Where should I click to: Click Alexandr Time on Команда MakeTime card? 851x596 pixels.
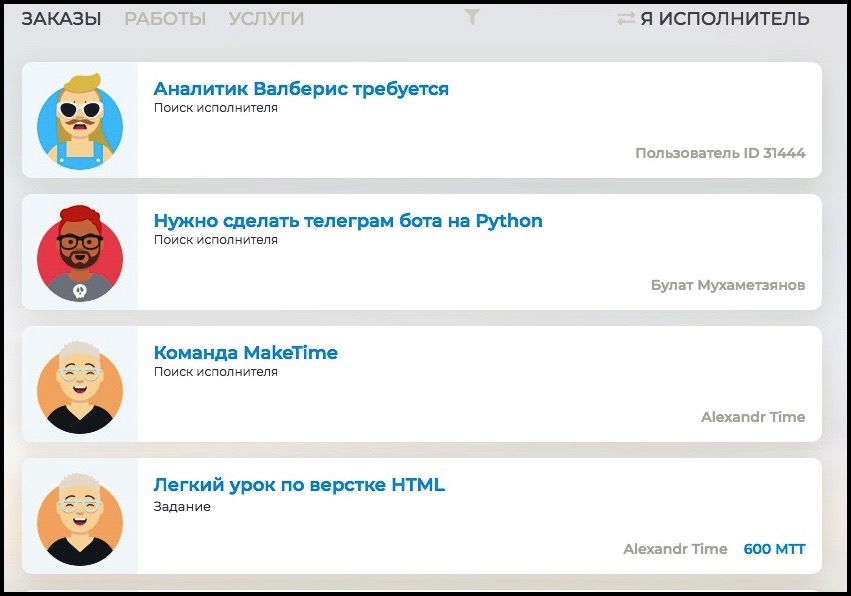coord(752,417)
